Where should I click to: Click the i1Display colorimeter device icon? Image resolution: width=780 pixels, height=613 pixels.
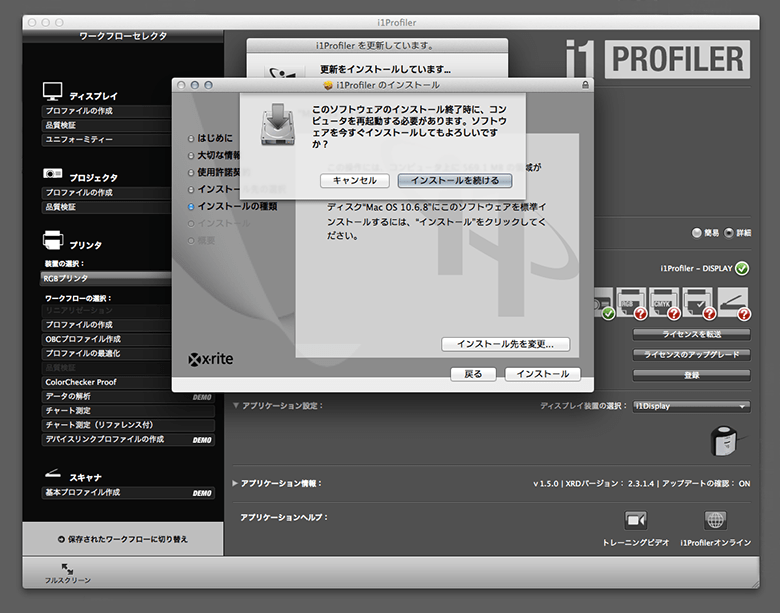[724, 440]
